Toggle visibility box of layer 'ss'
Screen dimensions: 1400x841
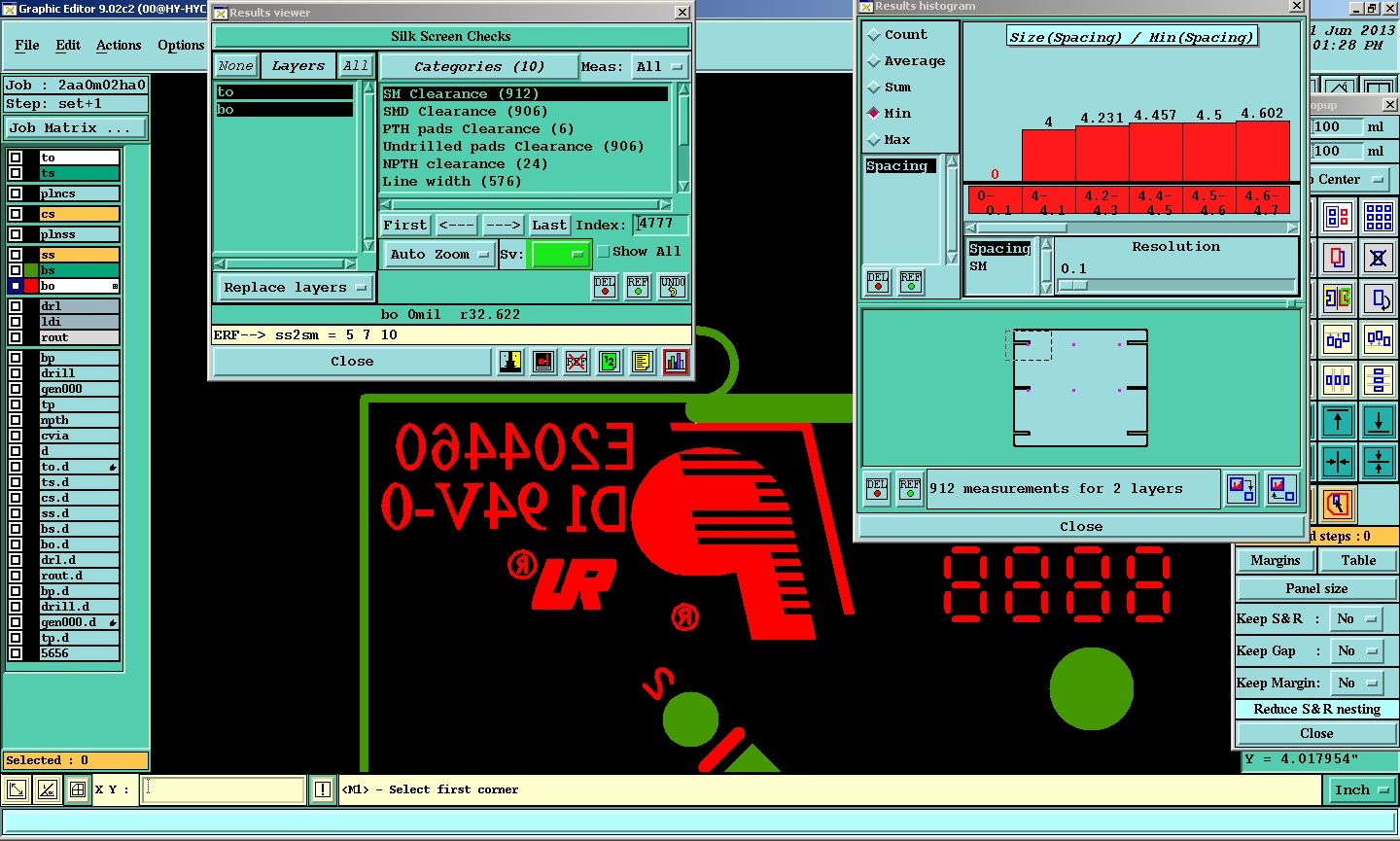16,255
